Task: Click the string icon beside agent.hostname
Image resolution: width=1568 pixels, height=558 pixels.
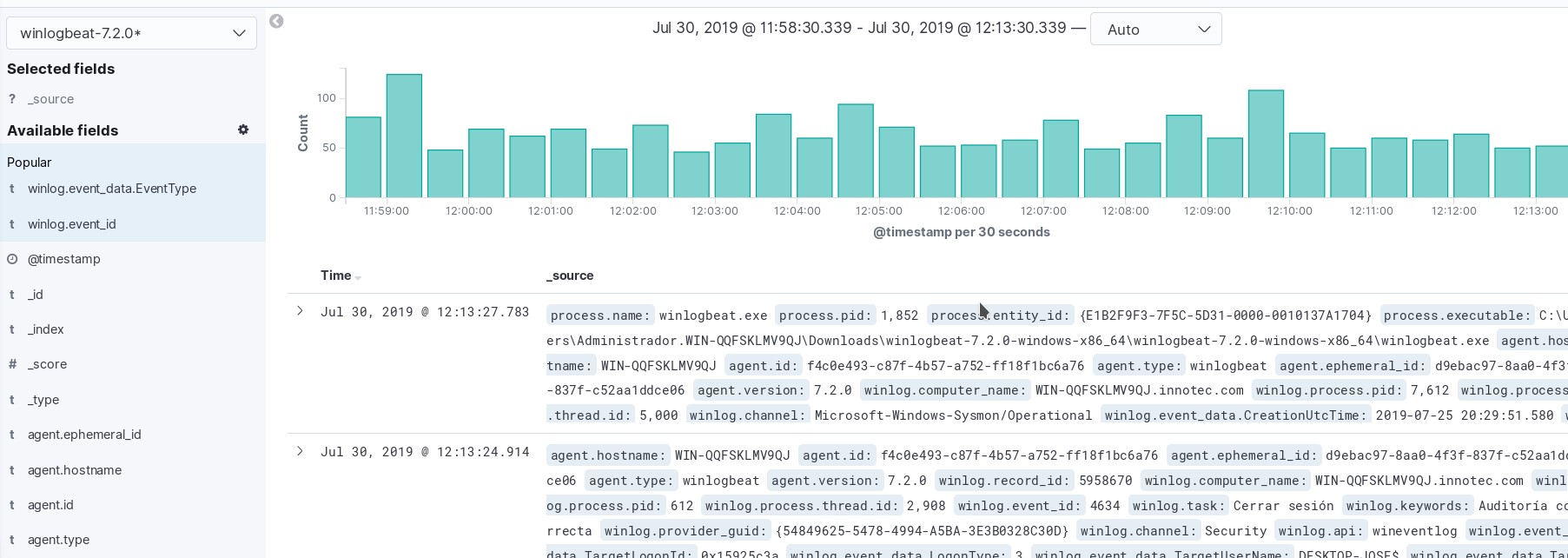Action: pyautogui.click(x=12, y=470)
